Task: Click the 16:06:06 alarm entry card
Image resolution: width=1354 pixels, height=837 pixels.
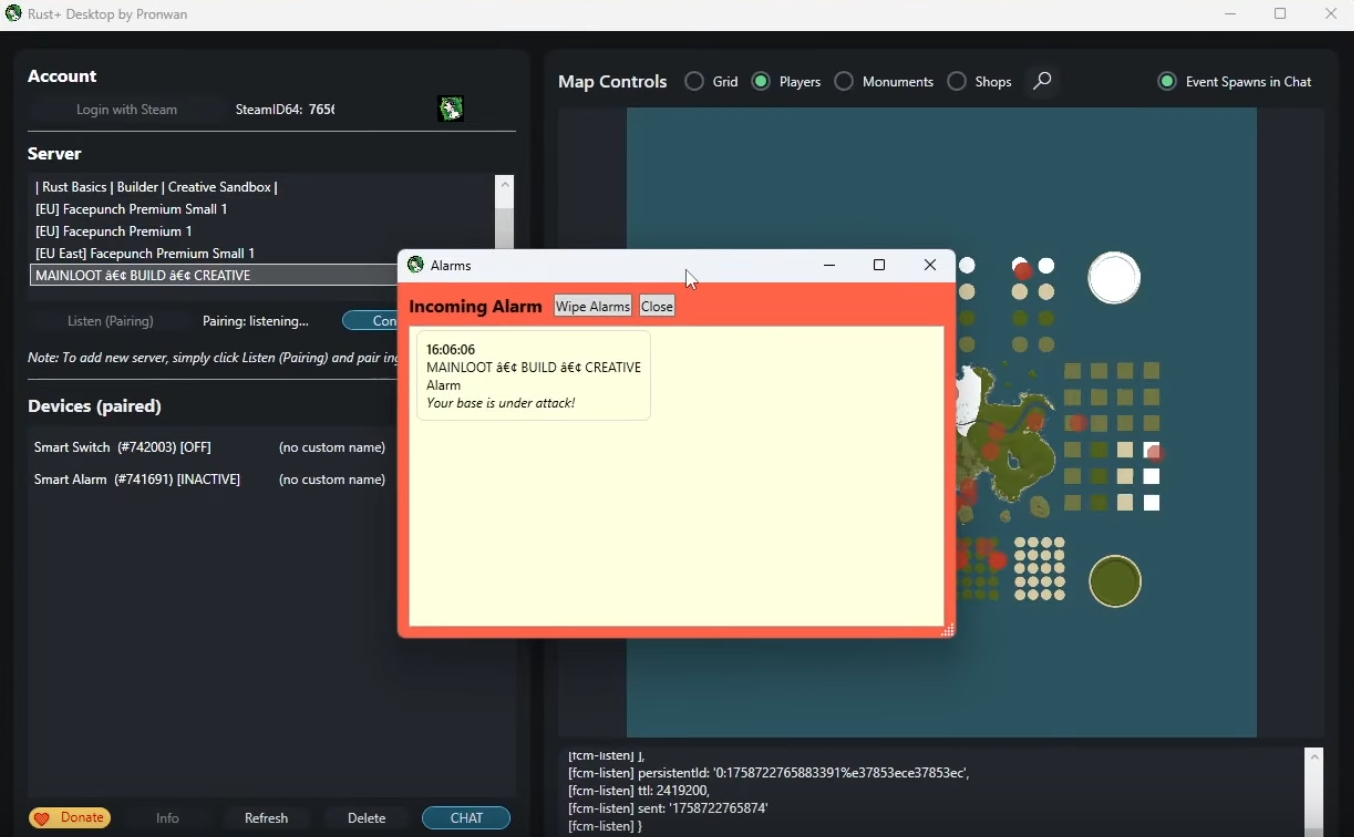Action: [x=534, y=376]
